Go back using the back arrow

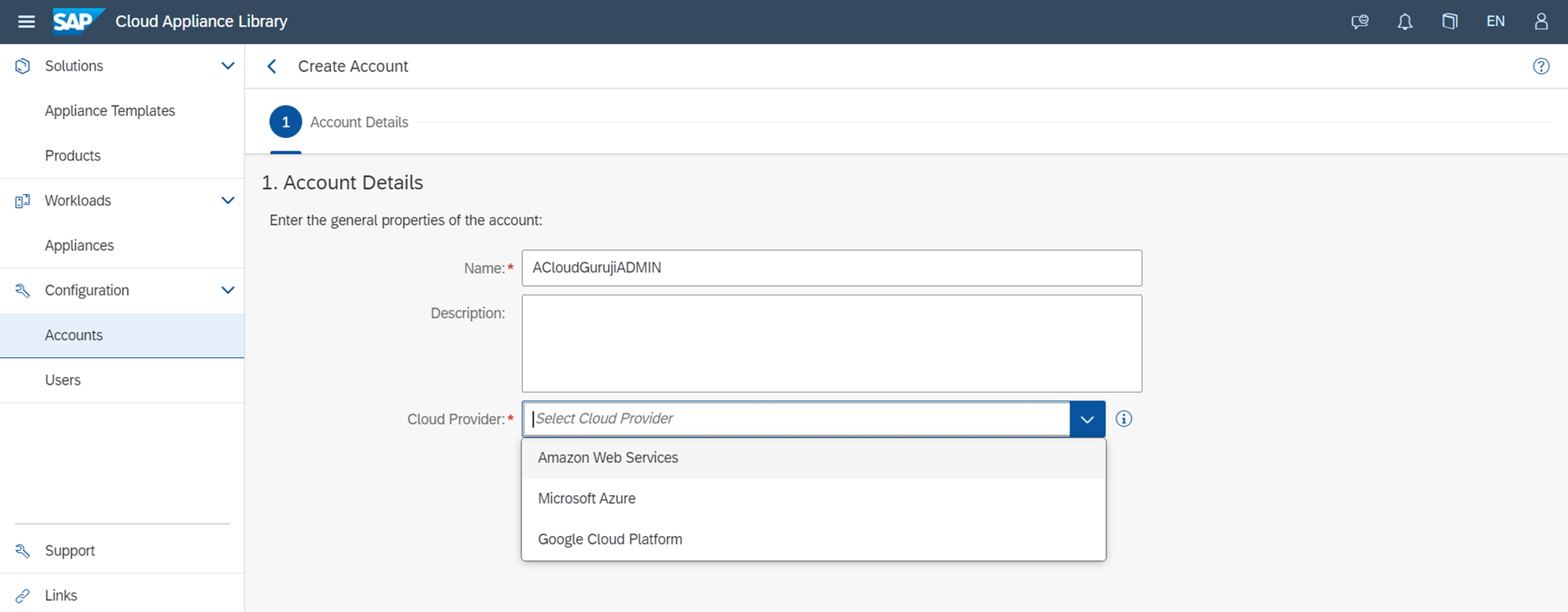point(272,67)
